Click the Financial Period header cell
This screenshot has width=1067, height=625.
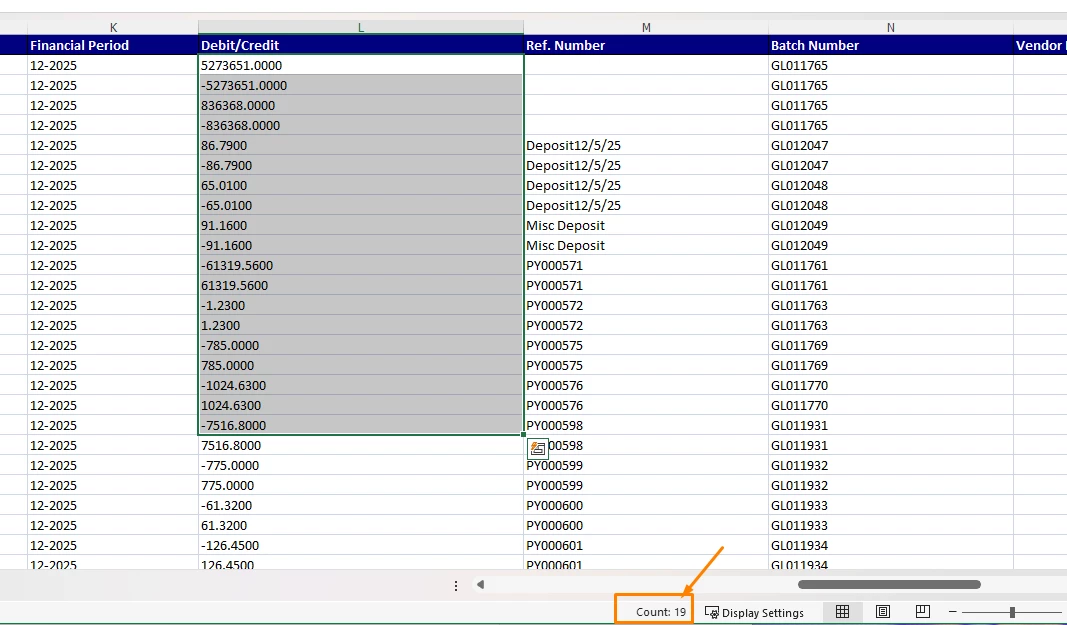click(x=113, y=45)
